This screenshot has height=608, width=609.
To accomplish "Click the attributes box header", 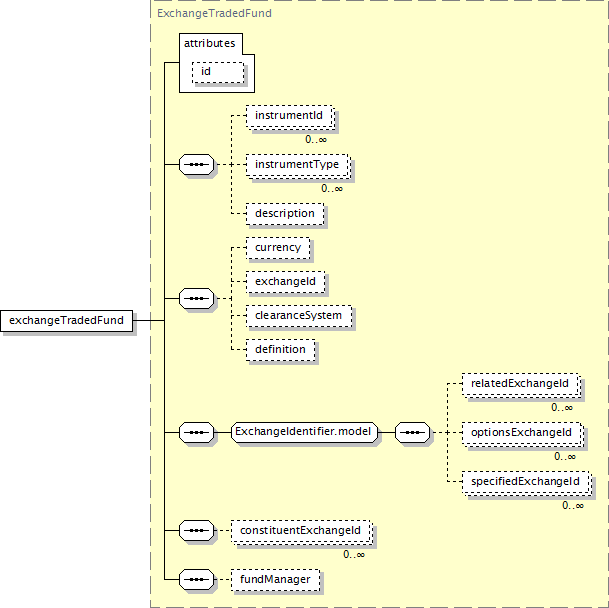I will pyautogui.click(x=210, y=43).
